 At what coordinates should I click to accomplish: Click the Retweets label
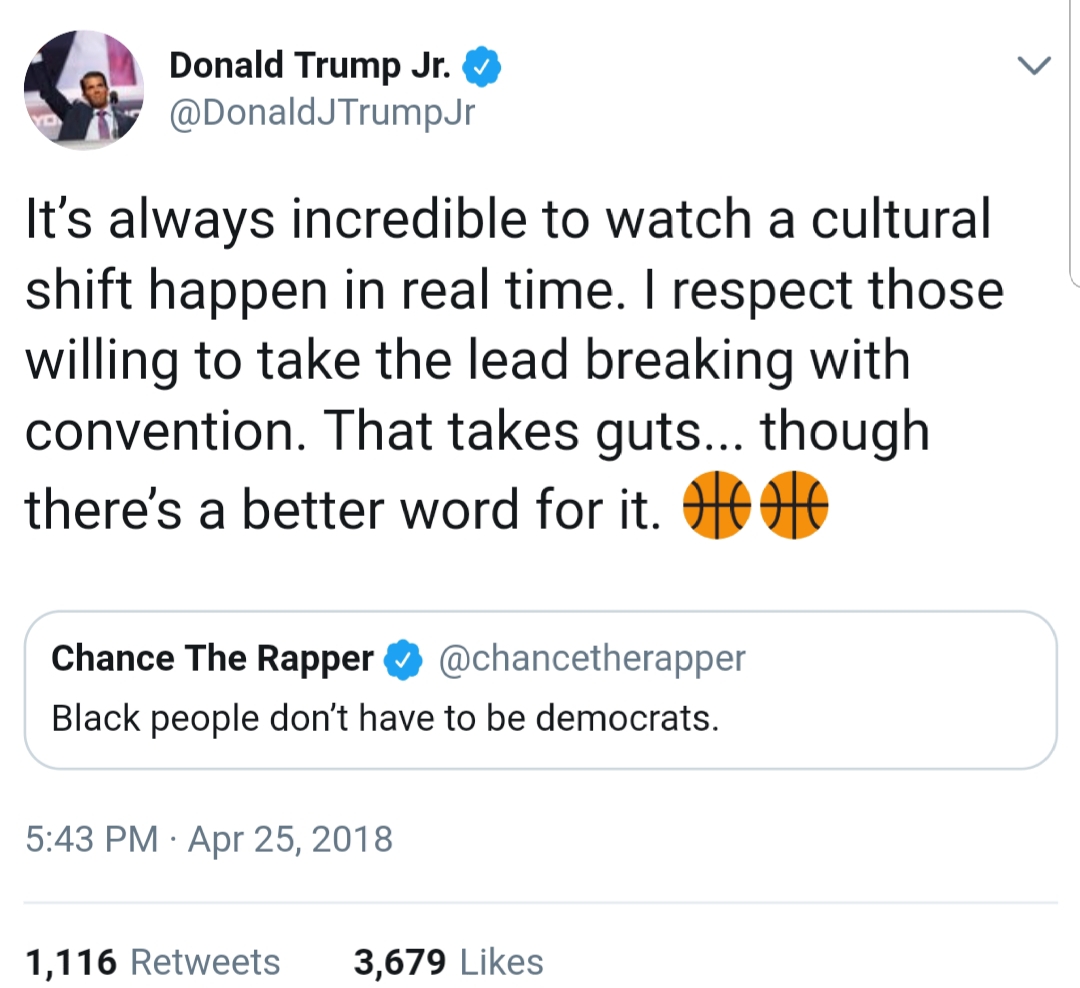(205, 962)
